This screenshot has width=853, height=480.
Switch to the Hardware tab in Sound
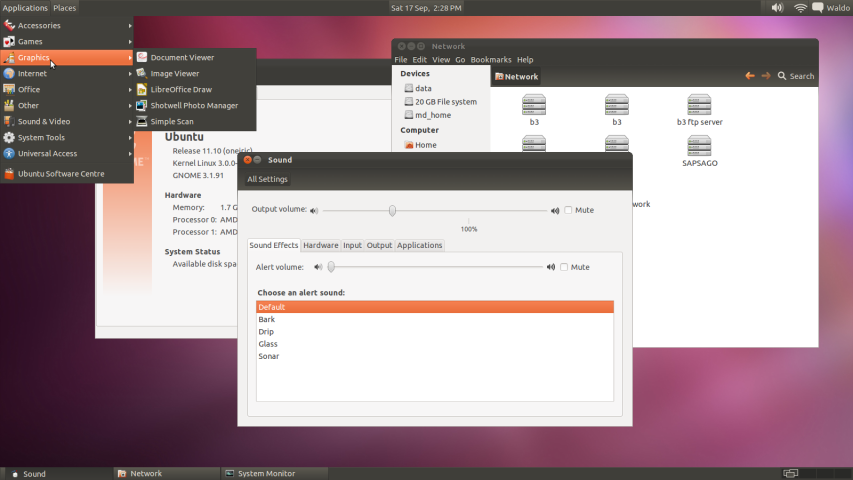coord(320,245)
